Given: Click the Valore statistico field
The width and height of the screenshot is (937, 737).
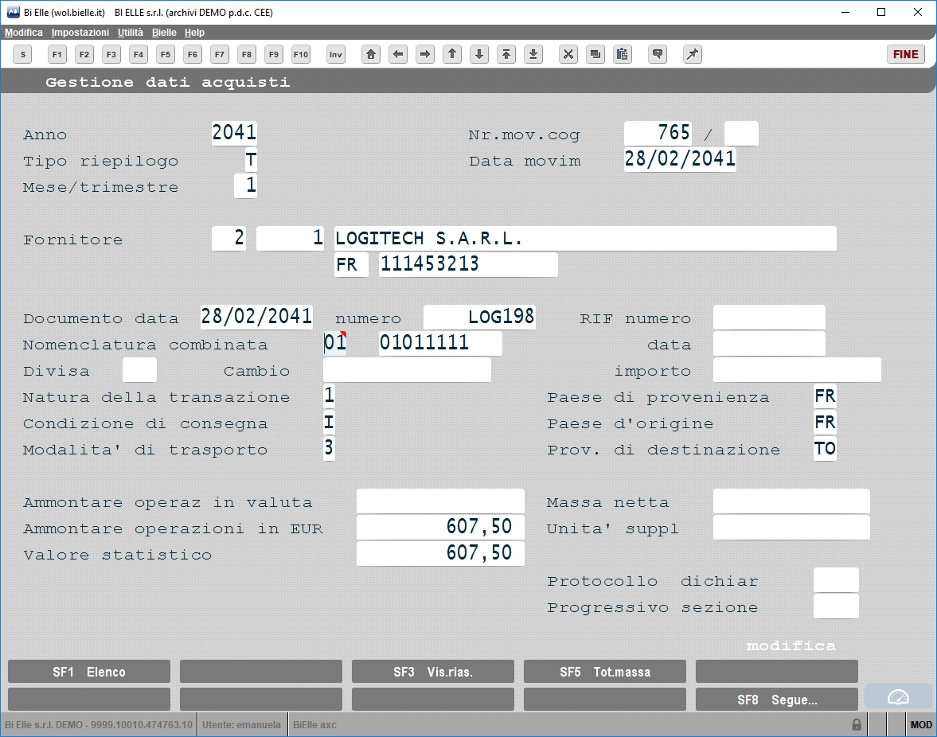Looking at the screenshot, I should coord(440,553).
